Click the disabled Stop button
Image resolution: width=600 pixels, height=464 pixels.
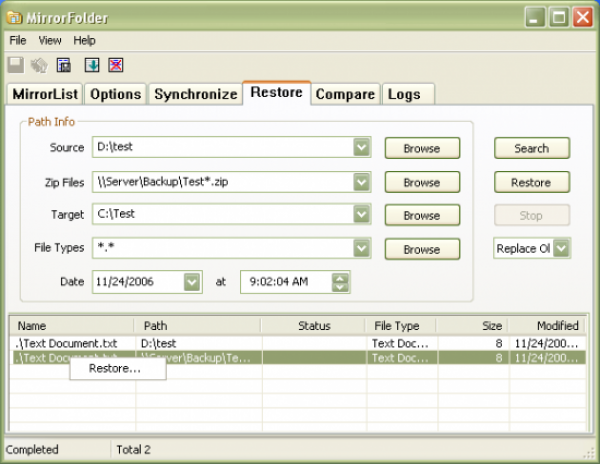click(532, 215)
